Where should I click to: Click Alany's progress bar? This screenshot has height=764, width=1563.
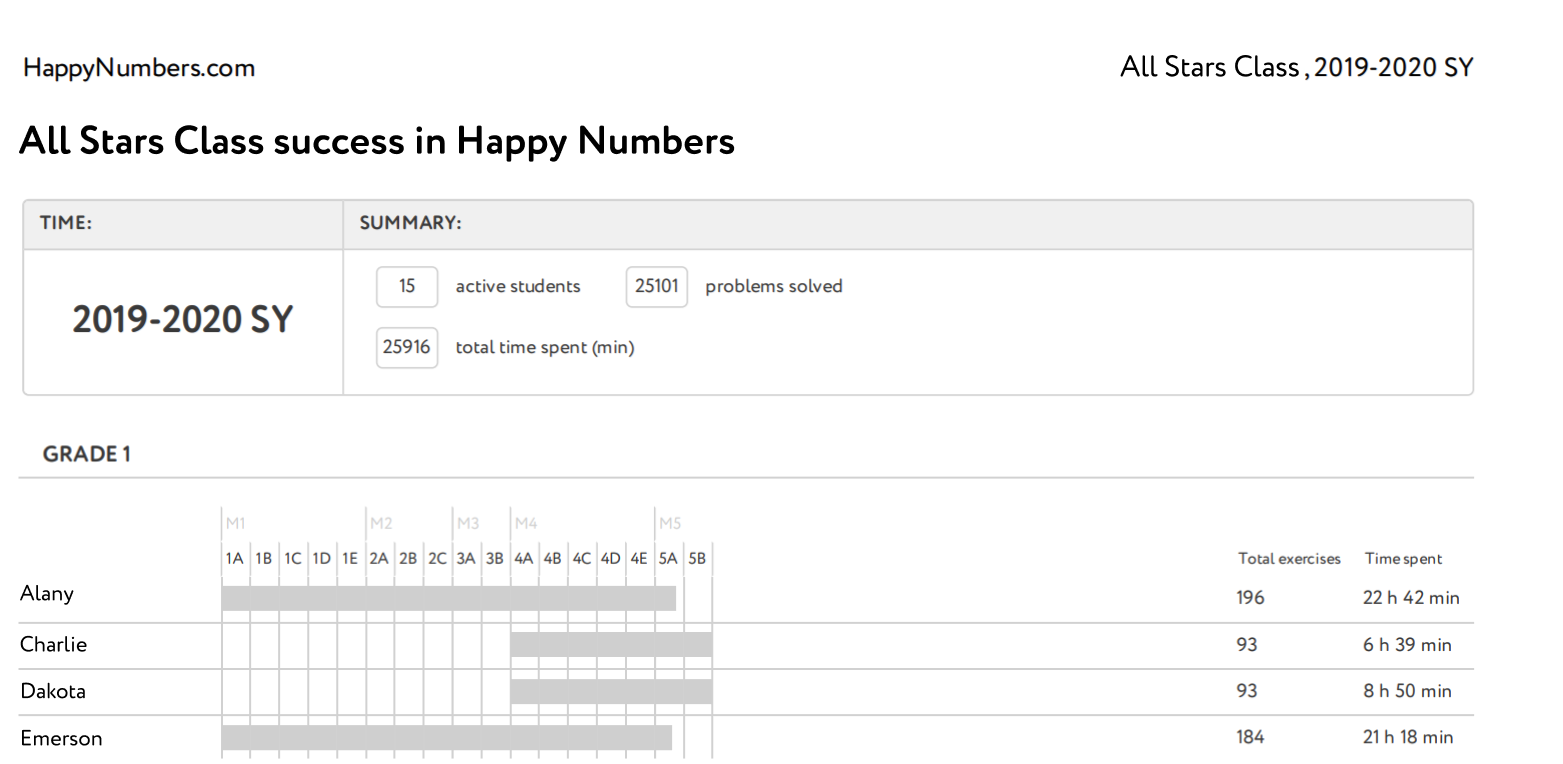pos(448,598)
